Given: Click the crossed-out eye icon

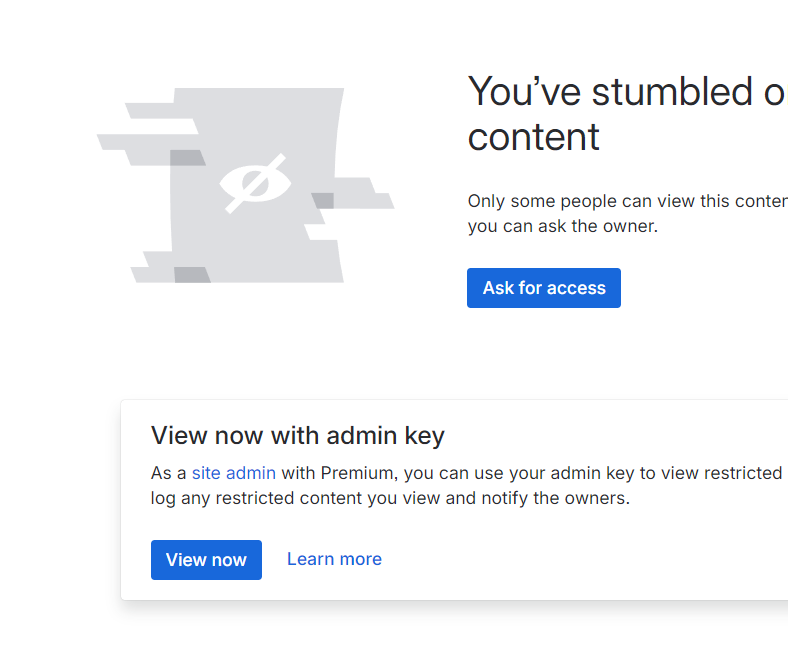Looking at the screenshot, I should [x=255, y=183].
